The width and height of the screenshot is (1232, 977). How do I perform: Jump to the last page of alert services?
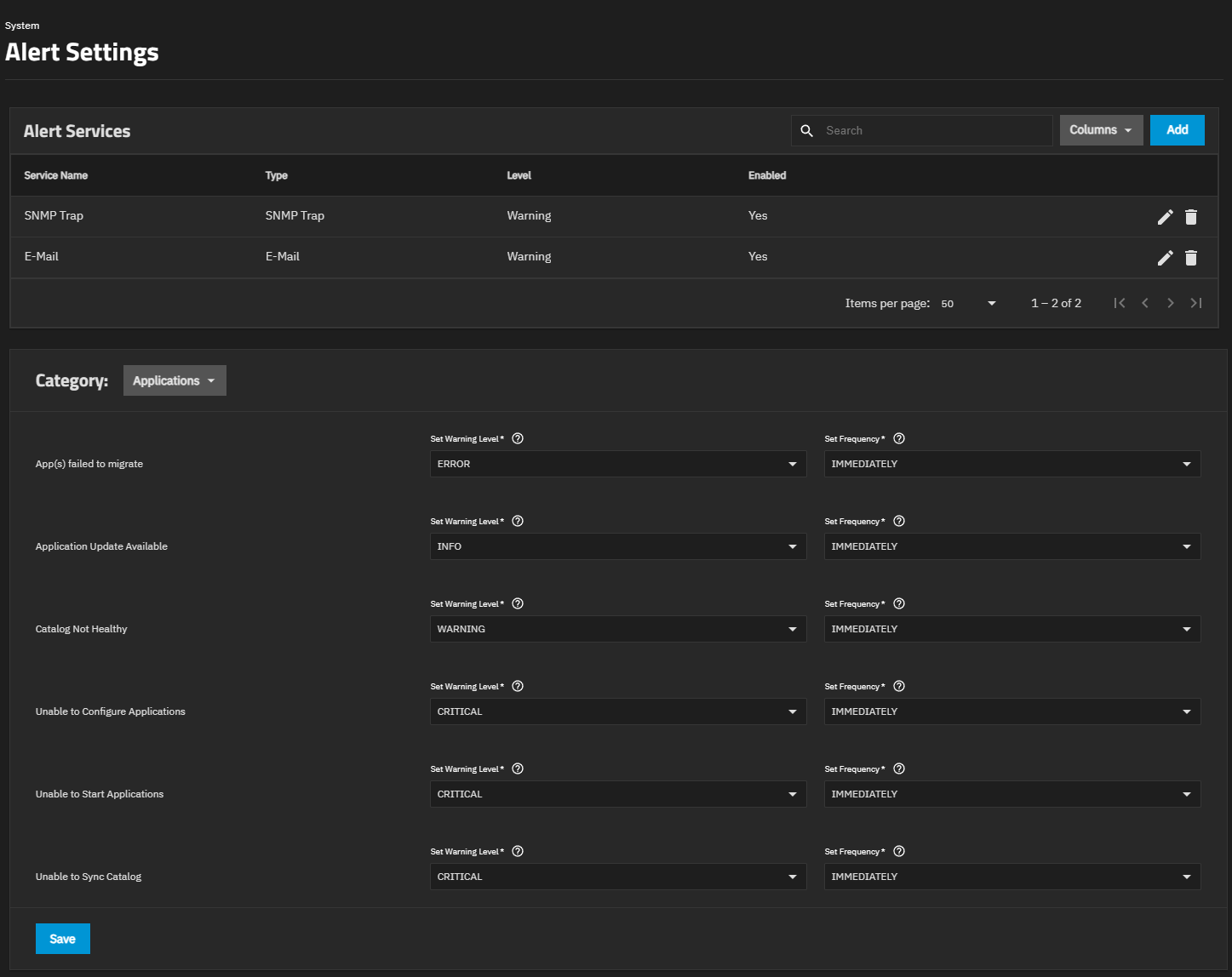(x=1196, y=303)
